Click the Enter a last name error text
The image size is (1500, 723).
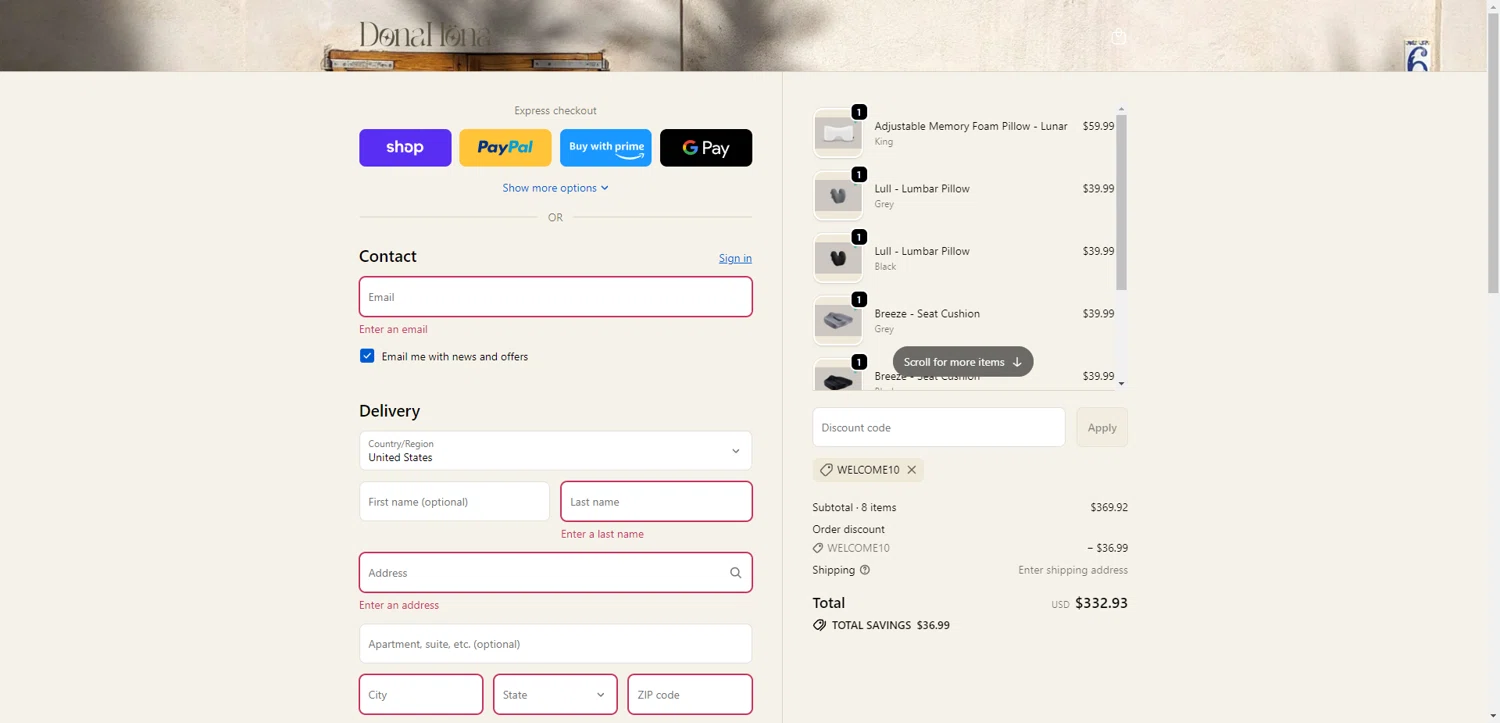[x=602, y=534]
